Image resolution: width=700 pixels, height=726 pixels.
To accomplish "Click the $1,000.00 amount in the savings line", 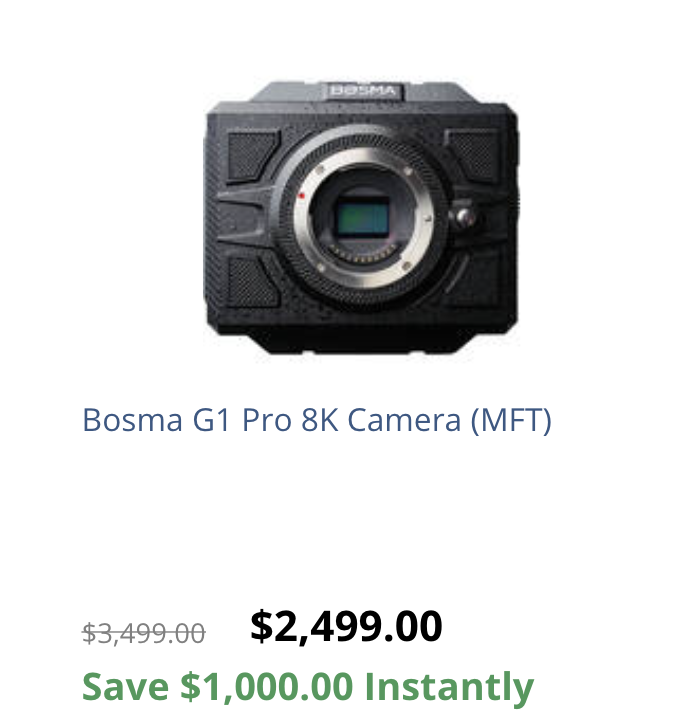I will pos(267,688).
